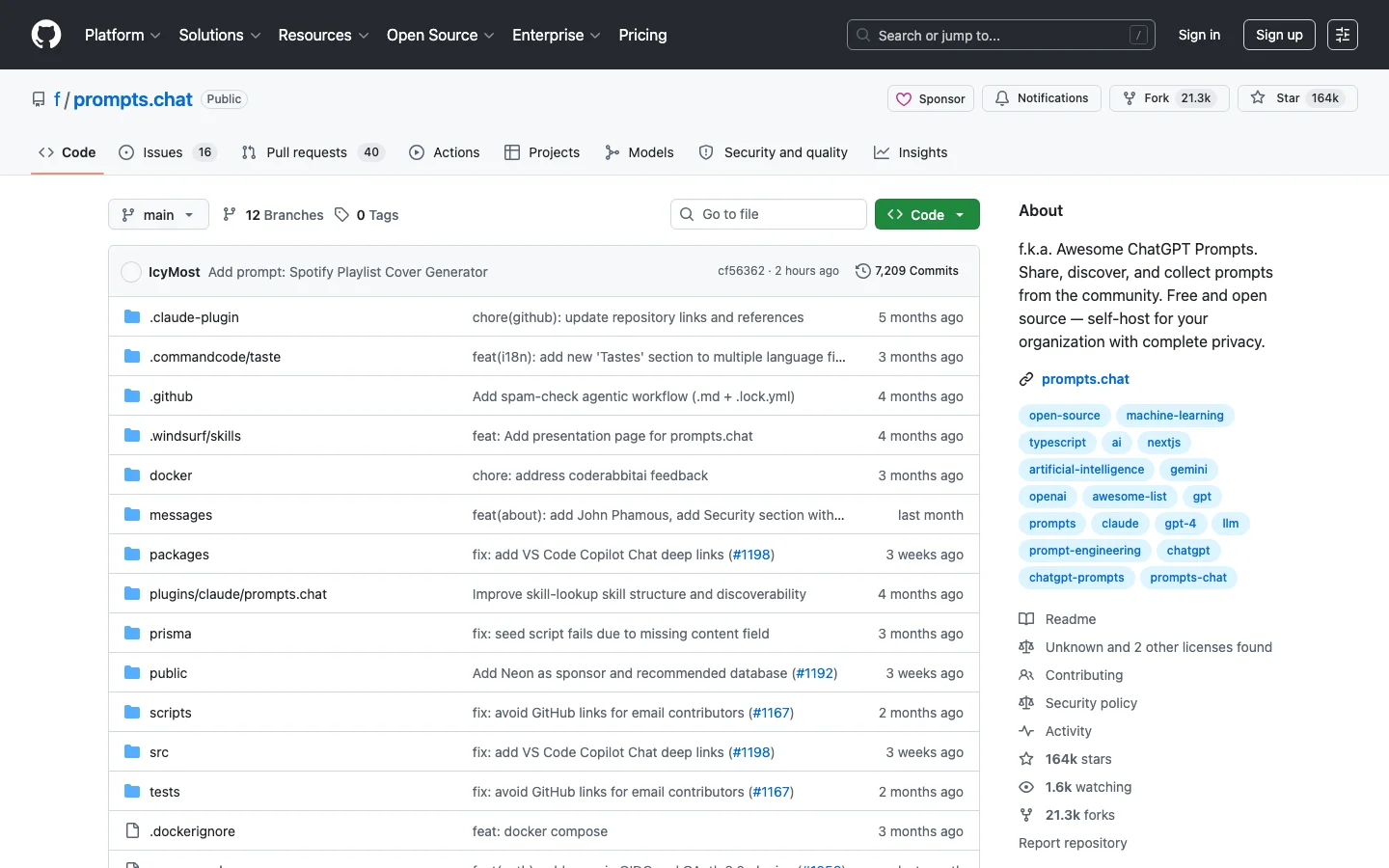Click the scale icon beside Security policy
Screen dimensions: 1389x868
click(x=1026, y=703)
